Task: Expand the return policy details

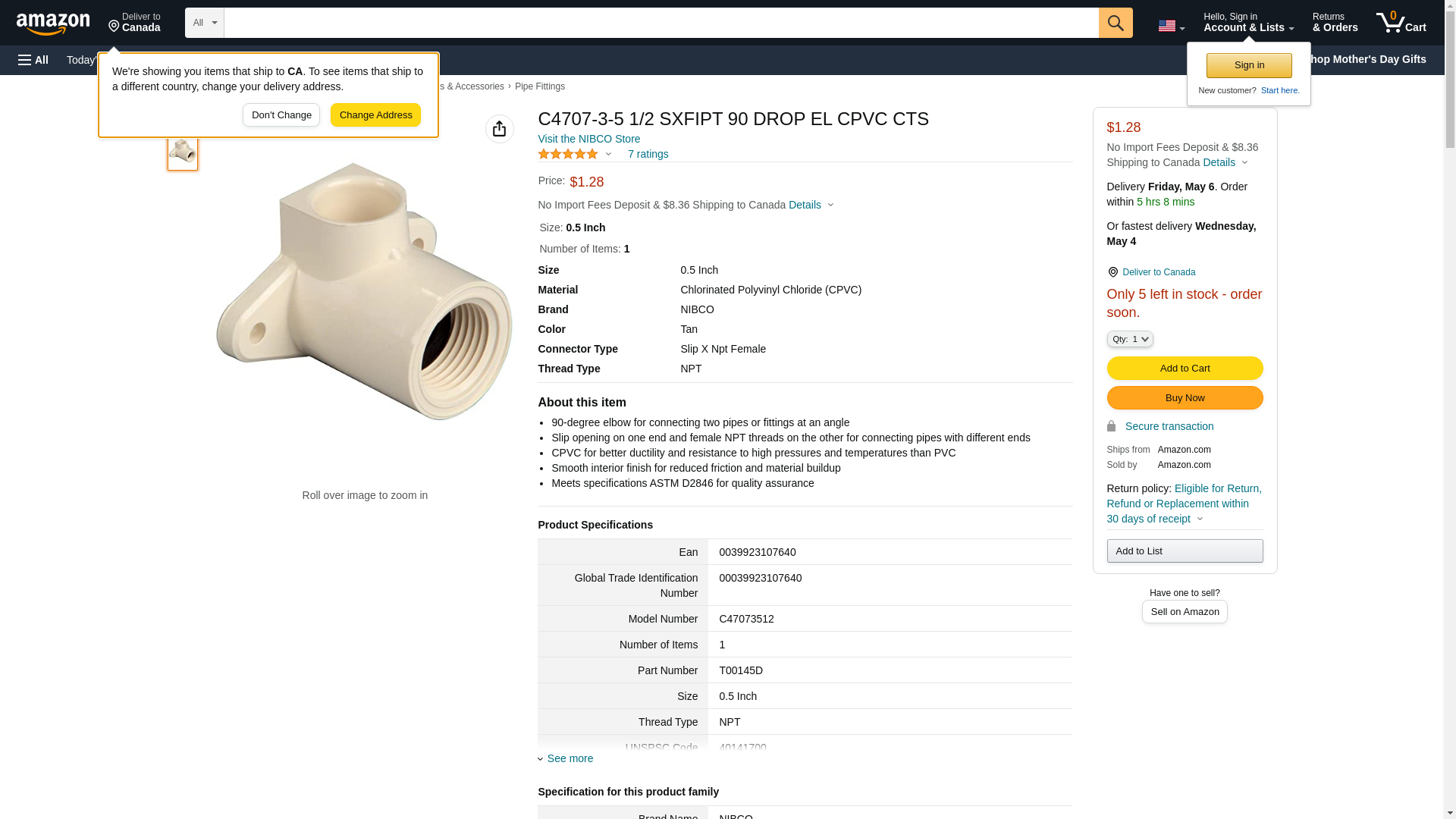Action: (x=1184, y=504)
